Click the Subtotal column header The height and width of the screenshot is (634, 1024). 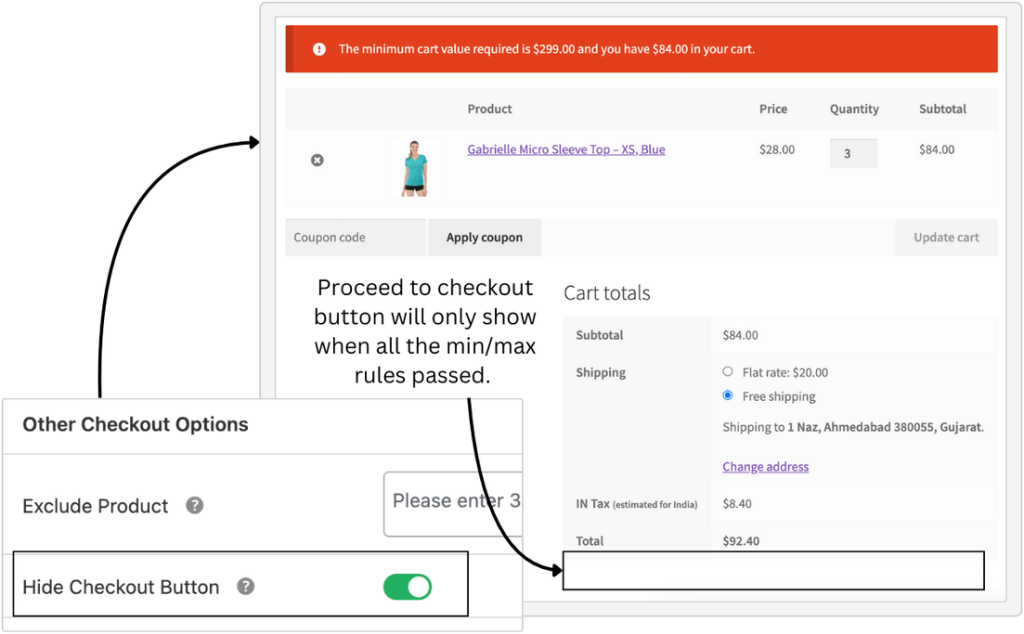click(x=942, y=109)
